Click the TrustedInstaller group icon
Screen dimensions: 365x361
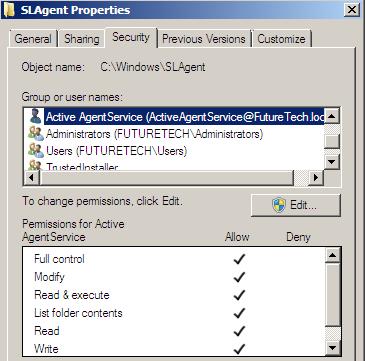[x=36, y=165]
